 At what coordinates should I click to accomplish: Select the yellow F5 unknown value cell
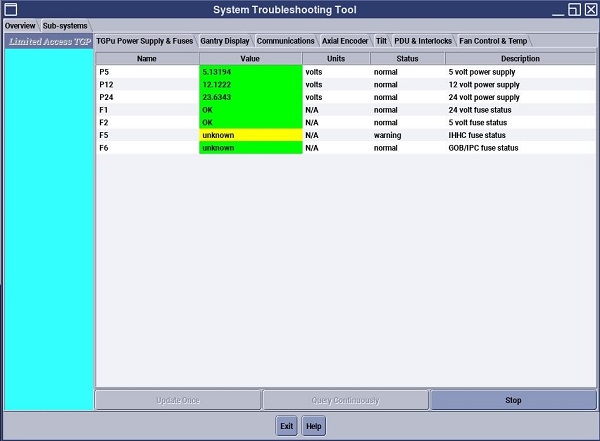click(x=250, y=135)
